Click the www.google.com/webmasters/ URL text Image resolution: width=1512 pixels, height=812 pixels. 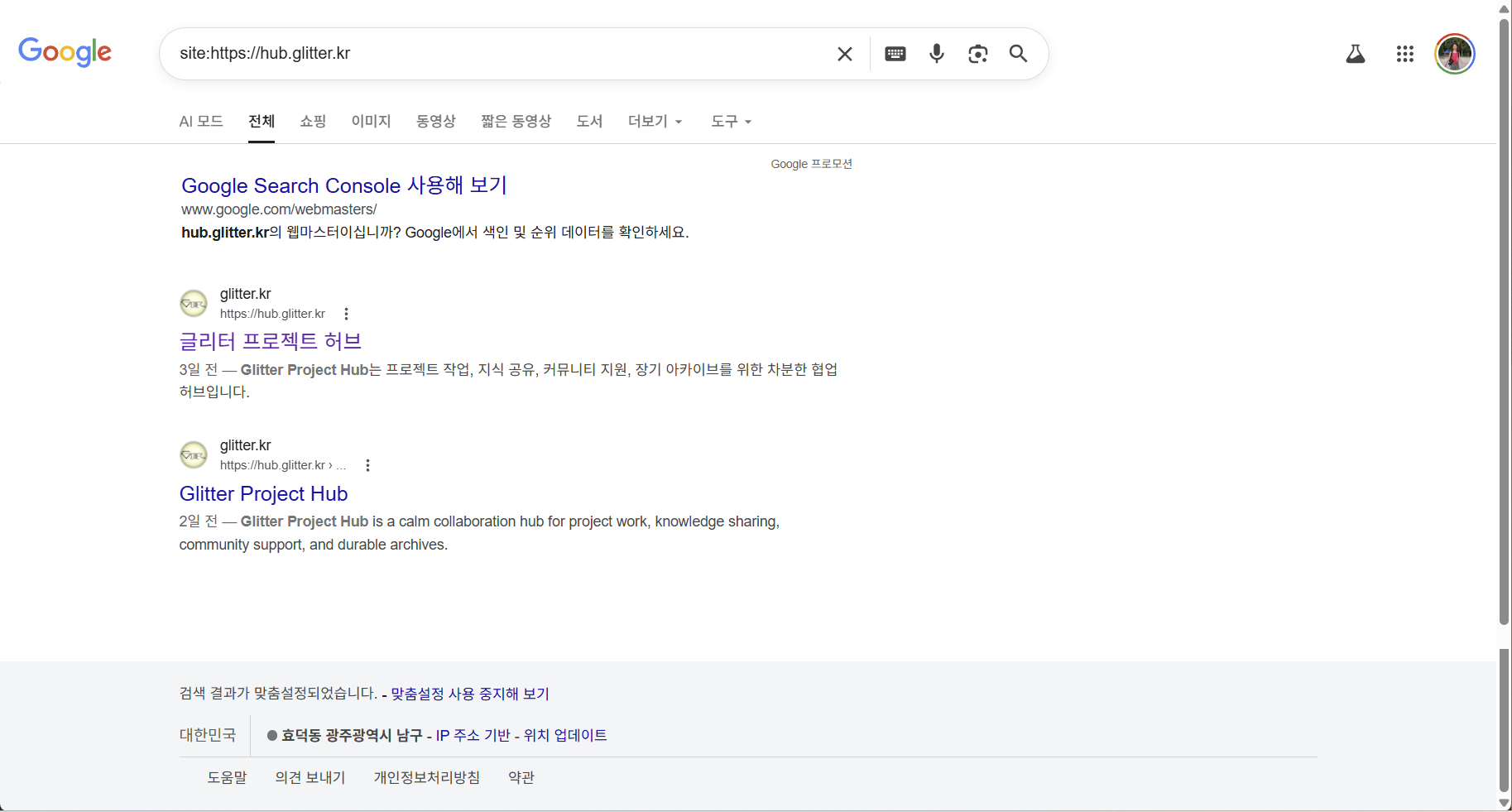pyautogui.click(x=279, y=209)
